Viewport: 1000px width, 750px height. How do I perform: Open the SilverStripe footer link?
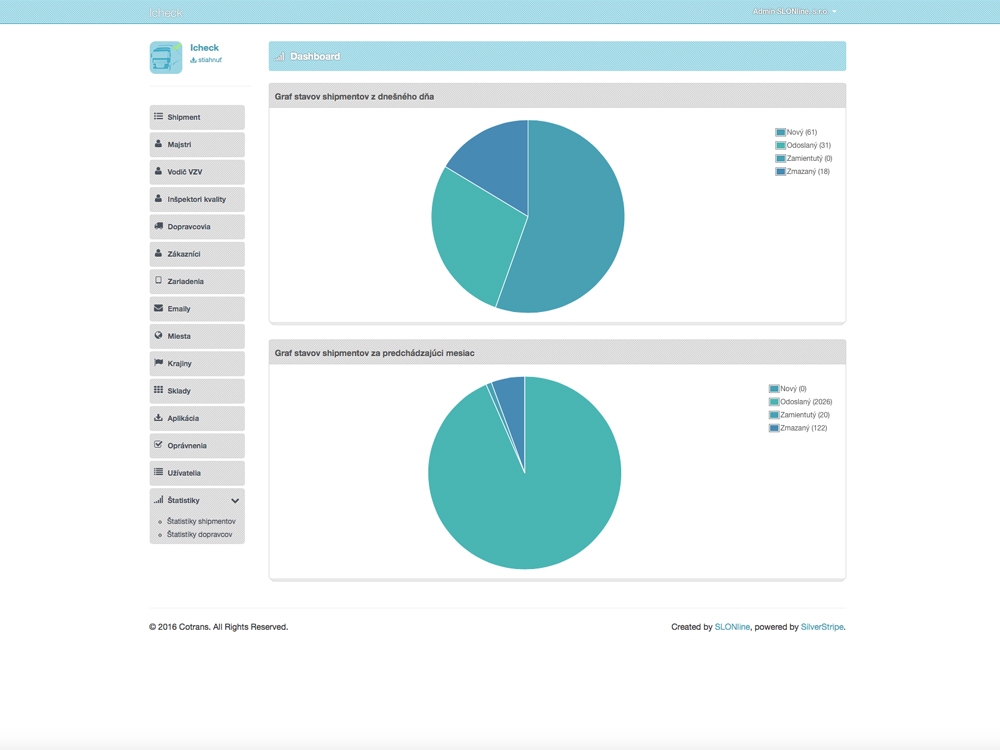pos(822,627)
